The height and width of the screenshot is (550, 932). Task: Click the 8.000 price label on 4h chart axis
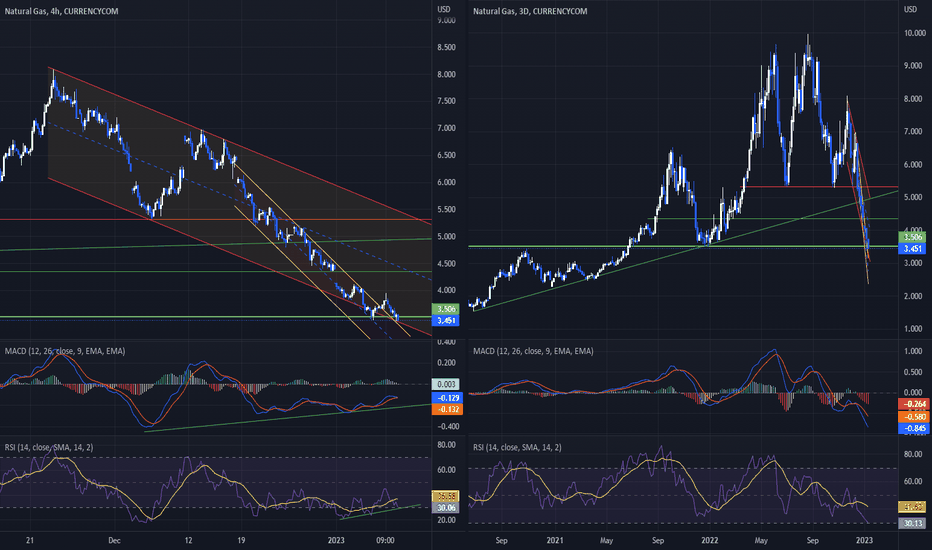446,74
